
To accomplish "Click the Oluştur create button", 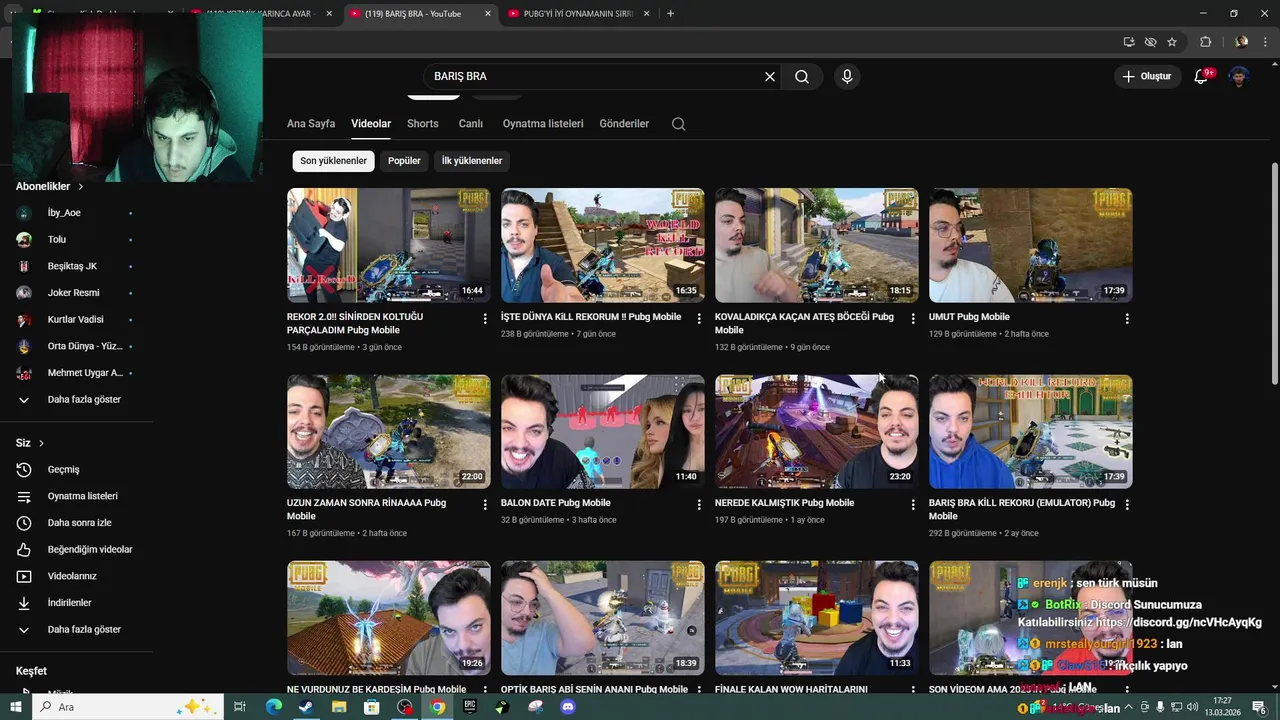I will coord(1146,76).
